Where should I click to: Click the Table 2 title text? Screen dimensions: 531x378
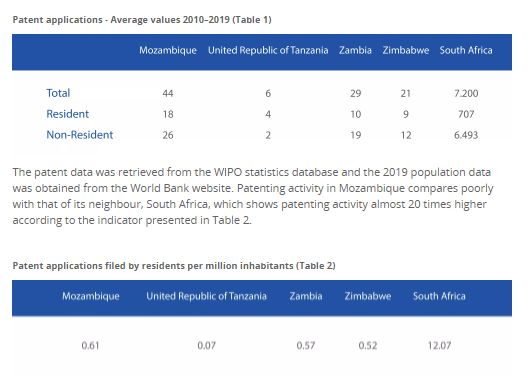[174, 266]
